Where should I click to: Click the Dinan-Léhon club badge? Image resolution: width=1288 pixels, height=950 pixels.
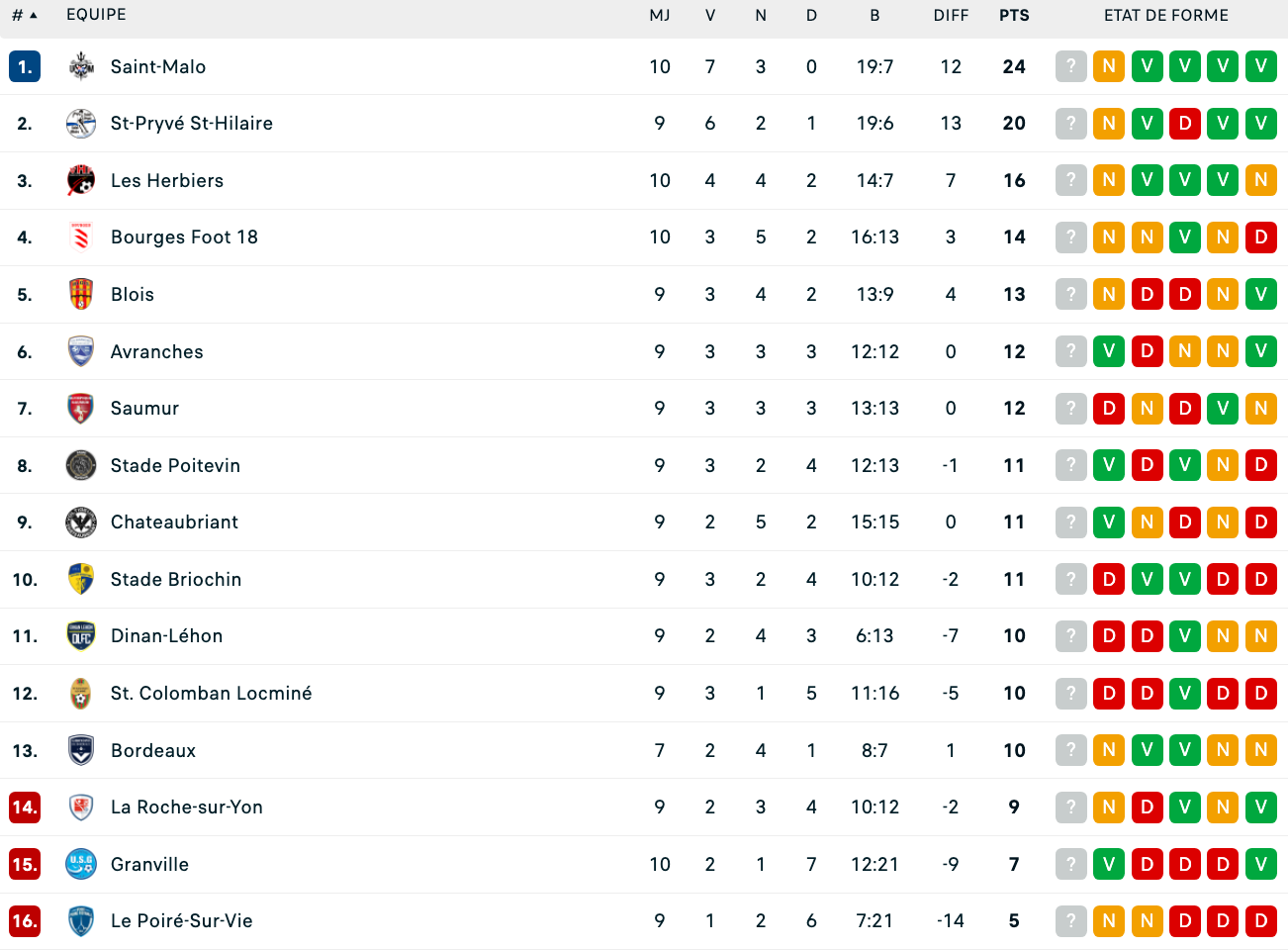point(81,636)
